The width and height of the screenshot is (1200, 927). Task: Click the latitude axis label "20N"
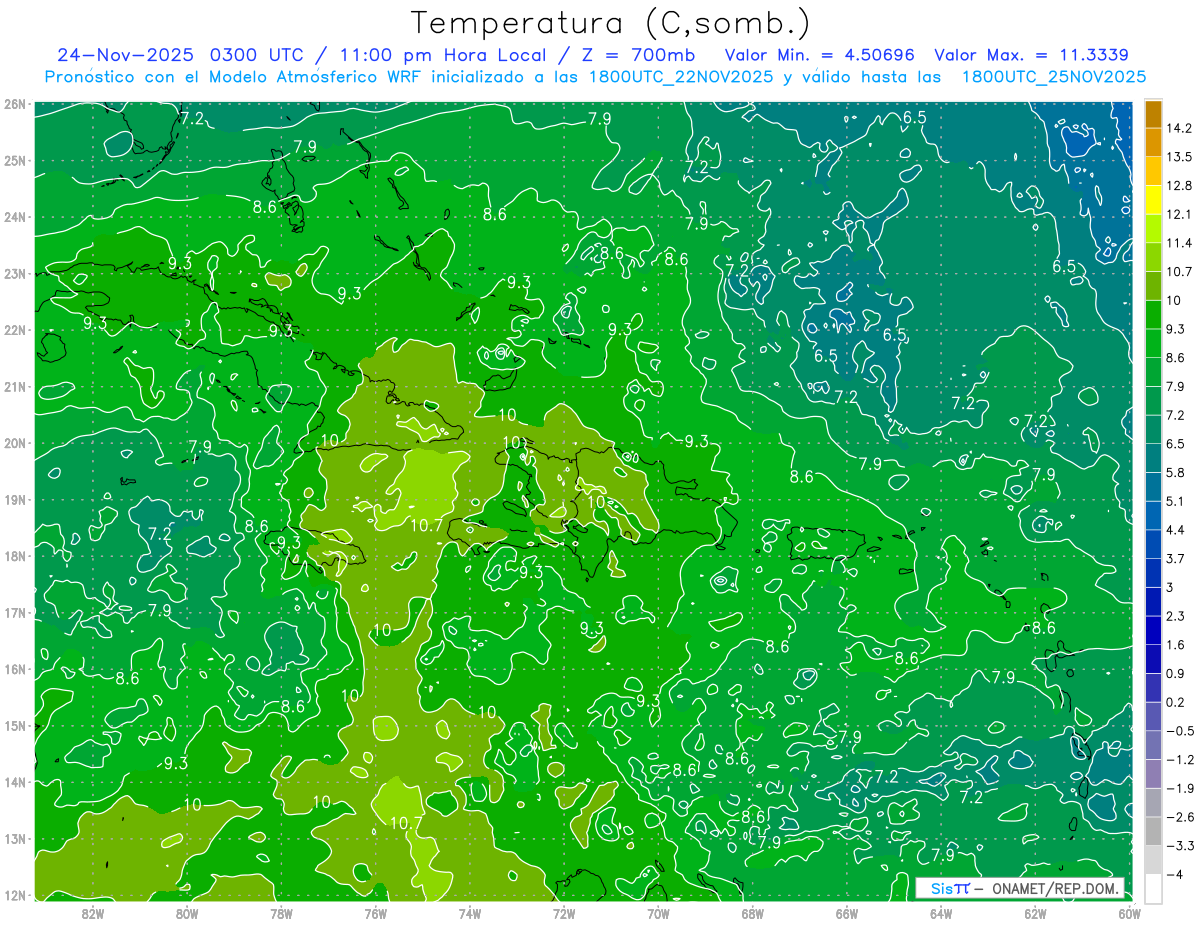[x=15, y=443]
